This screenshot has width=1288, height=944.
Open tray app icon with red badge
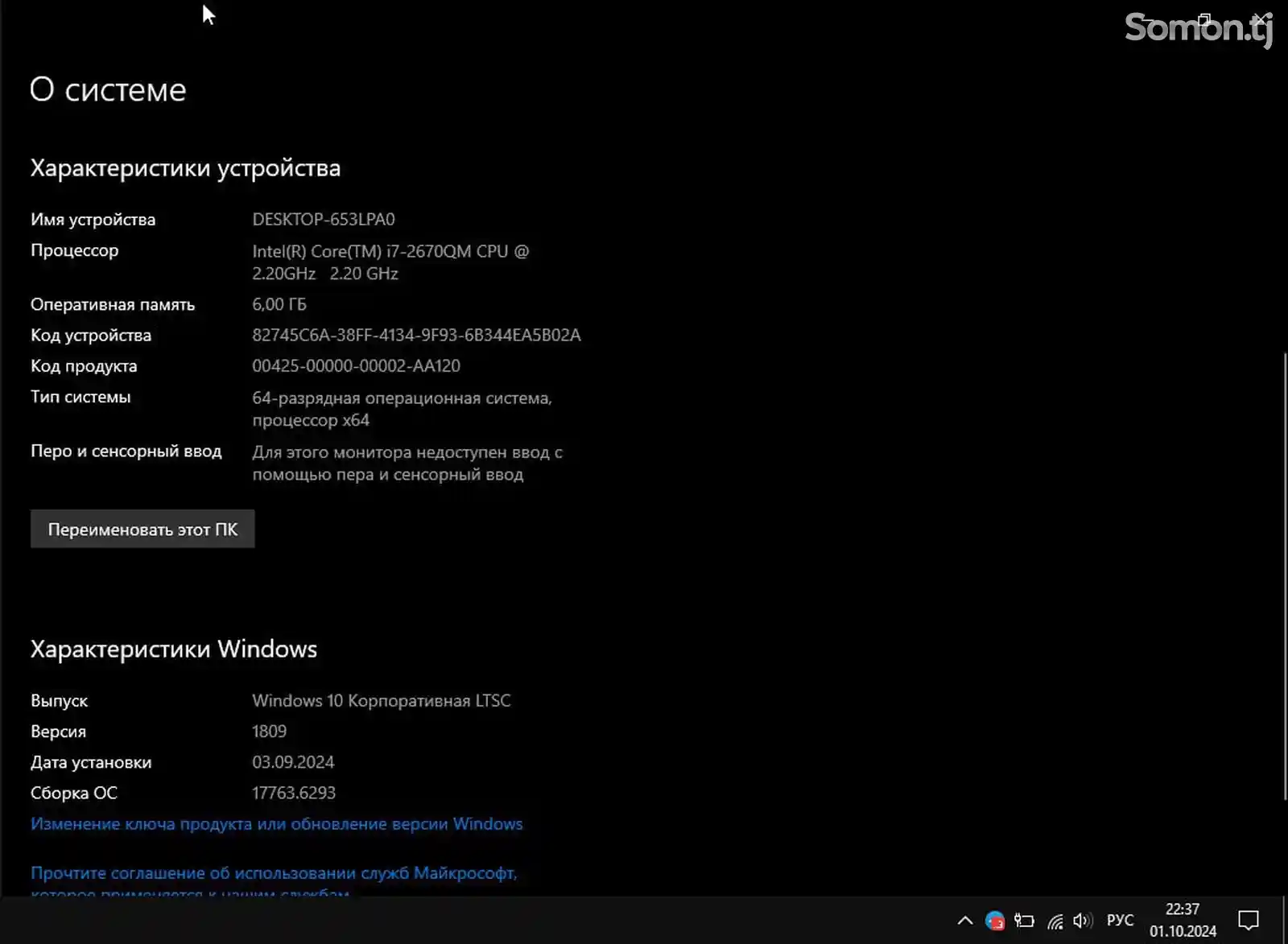pyautogui.click(x=995, y=921)
